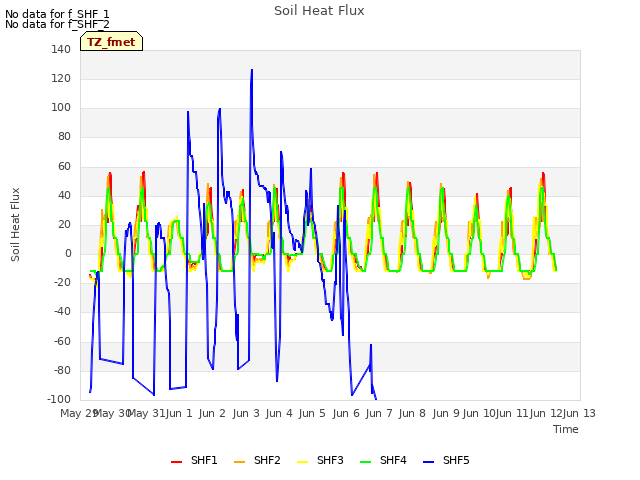Click the SHF2 legend label
This screenshot has height=480, width=640.
[267, 461]
